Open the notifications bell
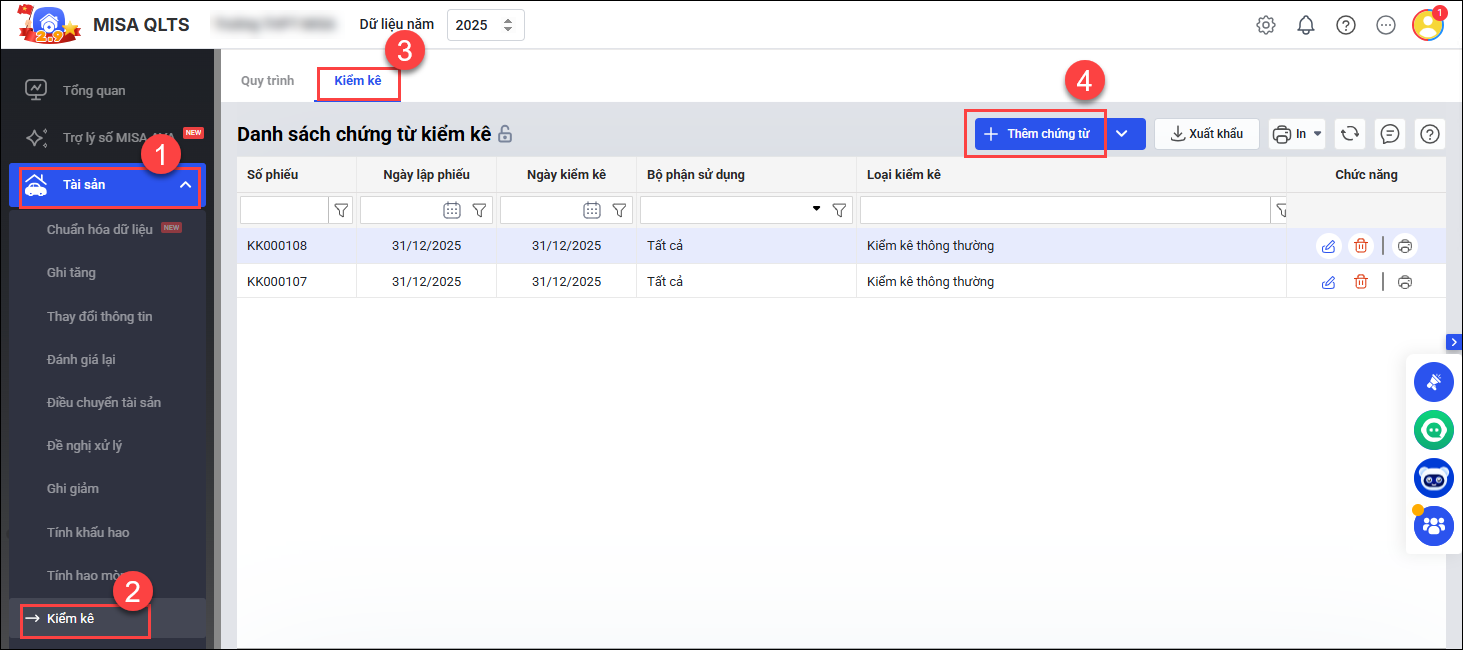 click(1306, 25)
